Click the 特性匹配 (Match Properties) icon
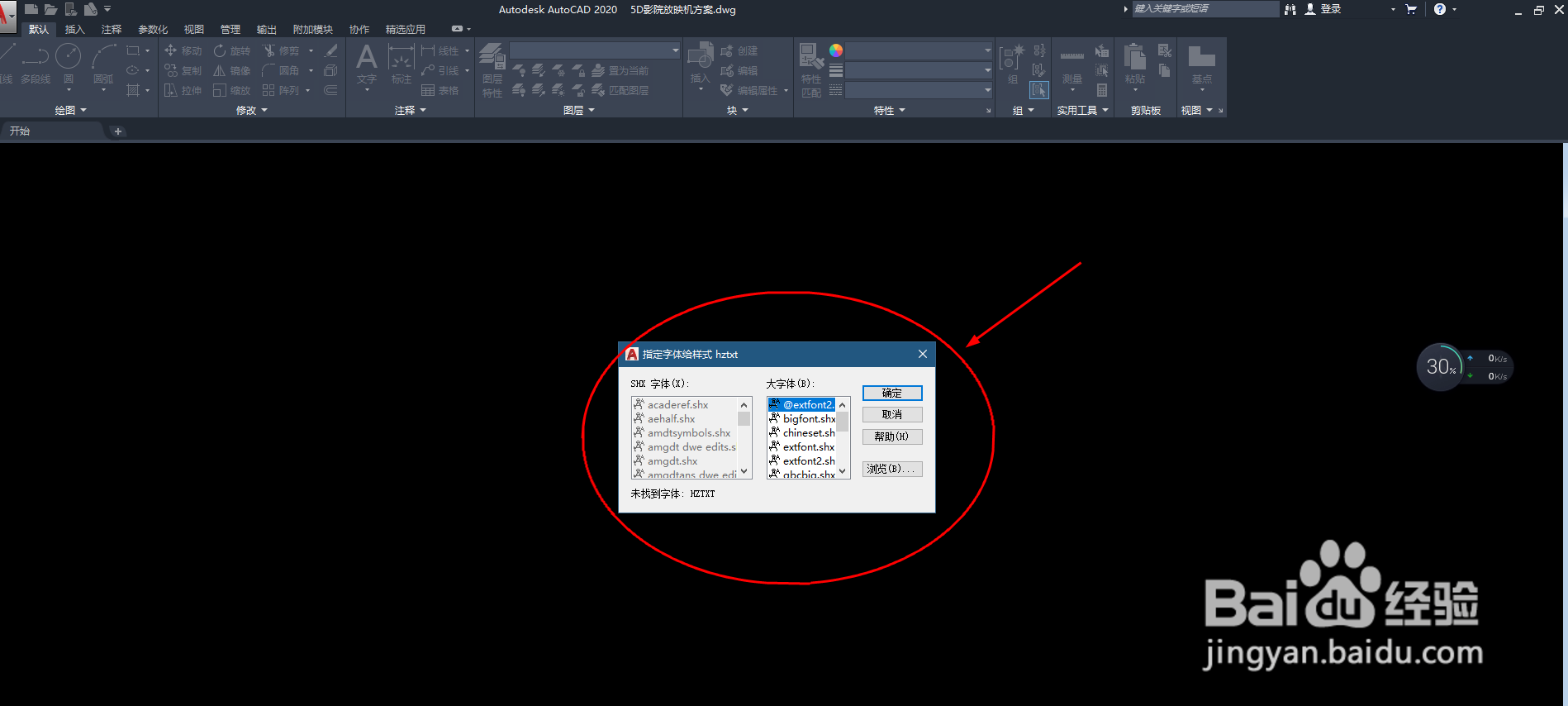Image resolution: width=1568 pixels, height=706 pixels. (x=811, y=70)
